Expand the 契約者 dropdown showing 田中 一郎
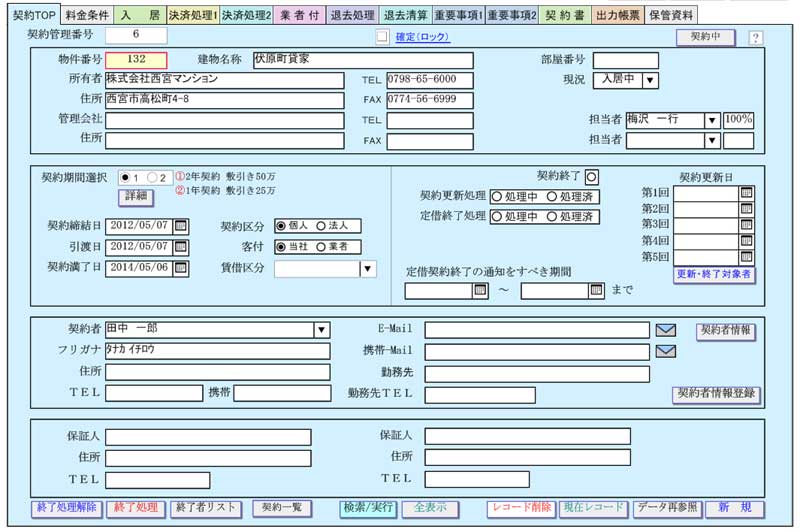The image size is (800, 532). 321,330
